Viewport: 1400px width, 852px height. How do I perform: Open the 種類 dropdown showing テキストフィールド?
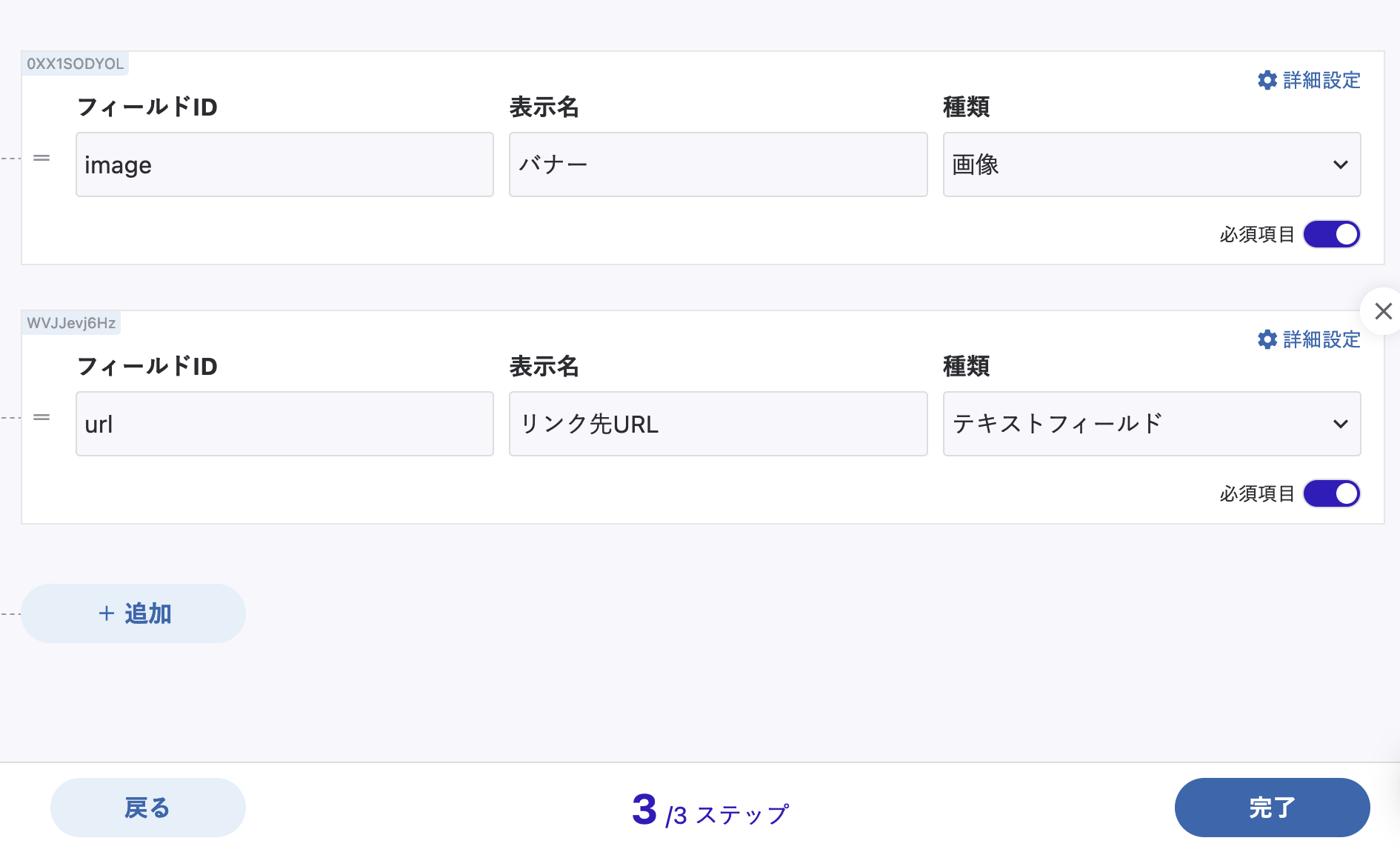click(x=1151, y=424)
